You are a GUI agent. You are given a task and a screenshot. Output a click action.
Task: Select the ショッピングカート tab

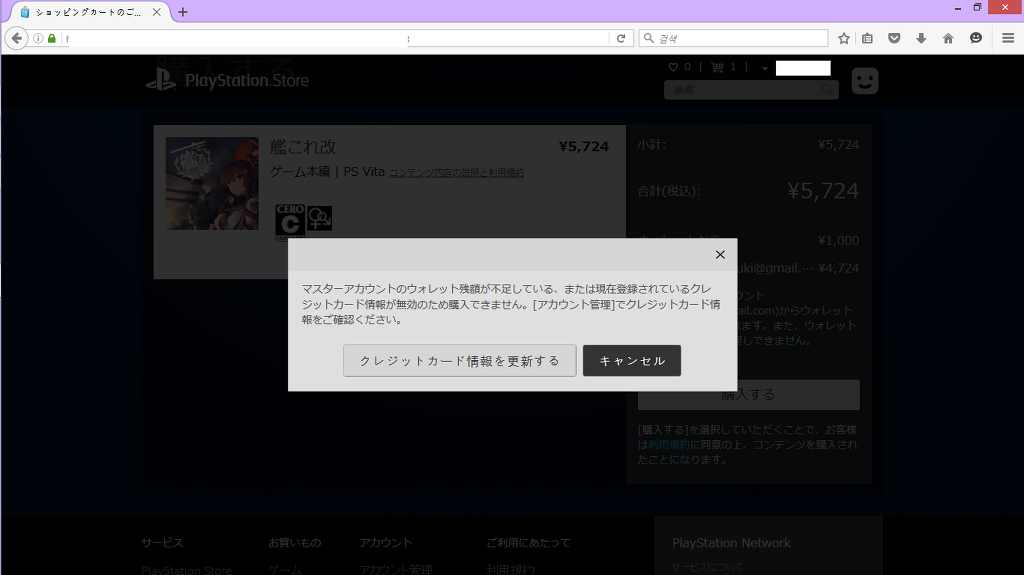(x=88, y=12)
